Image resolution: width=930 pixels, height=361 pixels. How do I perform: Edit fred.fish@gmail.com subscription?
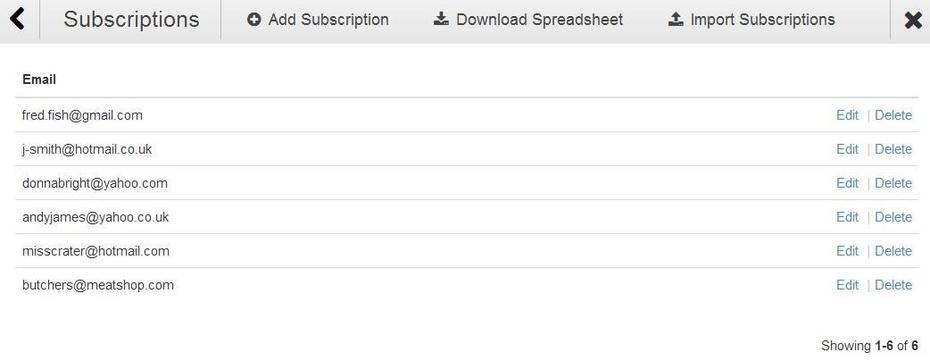coord(847,116)
